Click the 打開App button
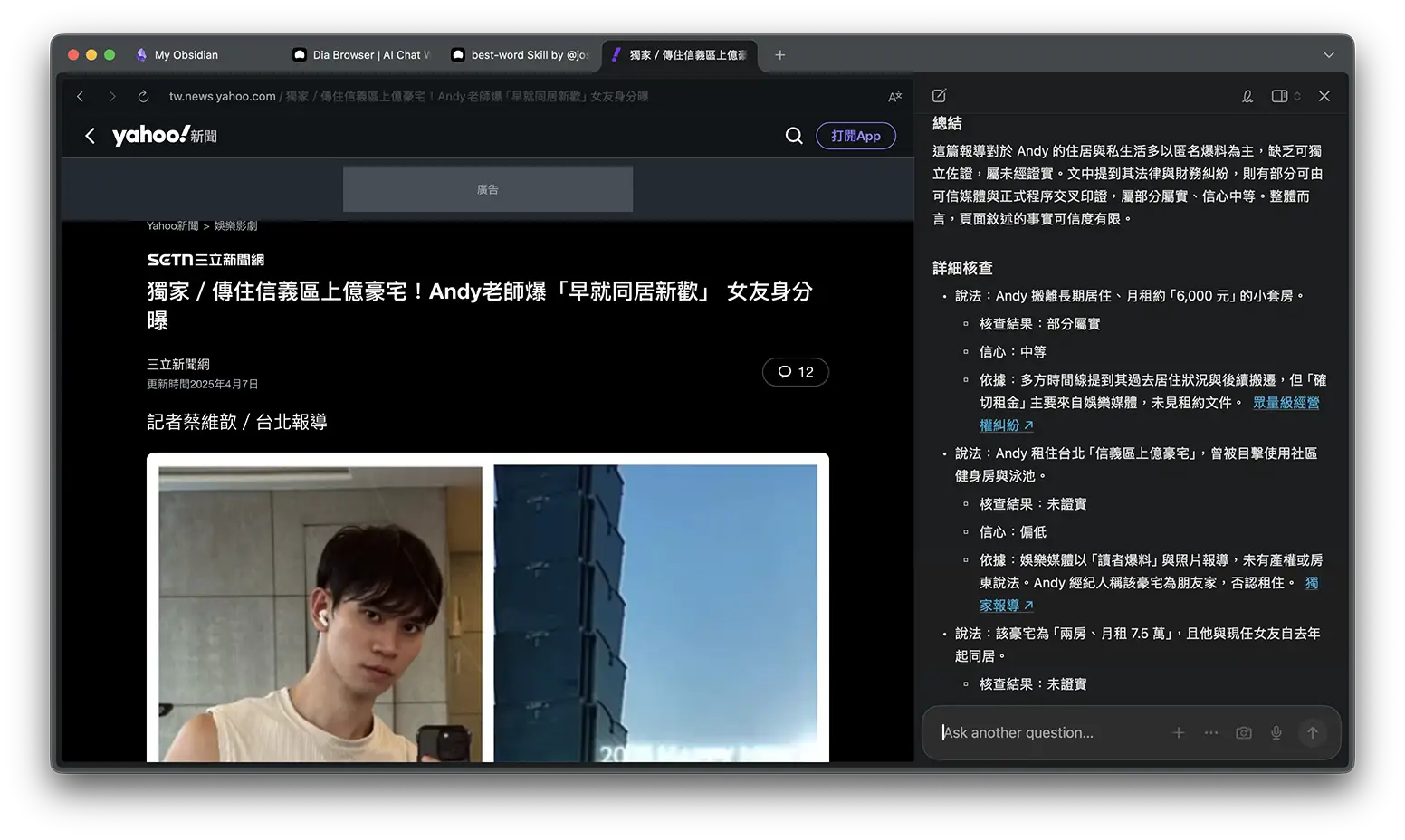Image resolution: width=1405 pixels, height=840 pixels. tap(855, 136)
